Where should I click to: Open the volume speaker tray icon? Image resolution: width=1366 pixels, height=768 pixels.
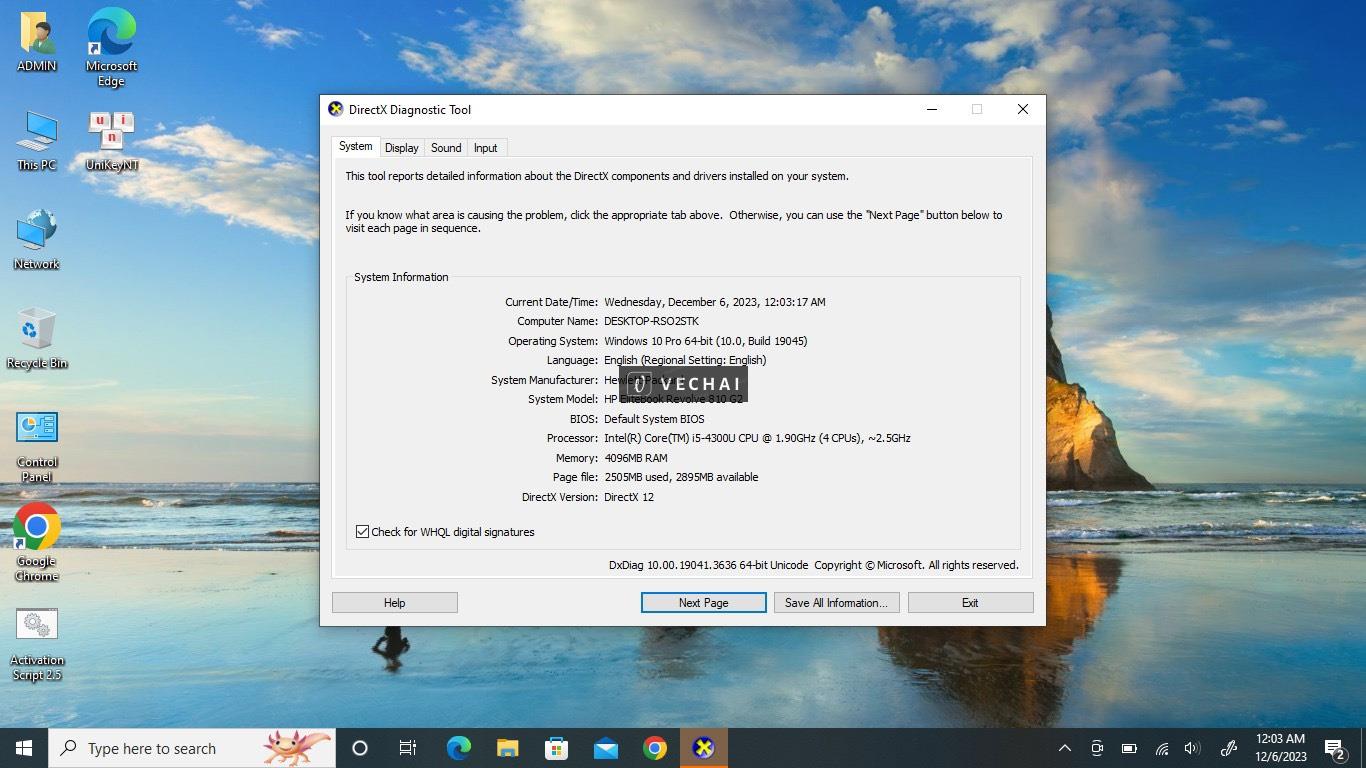coord(1192,748)
